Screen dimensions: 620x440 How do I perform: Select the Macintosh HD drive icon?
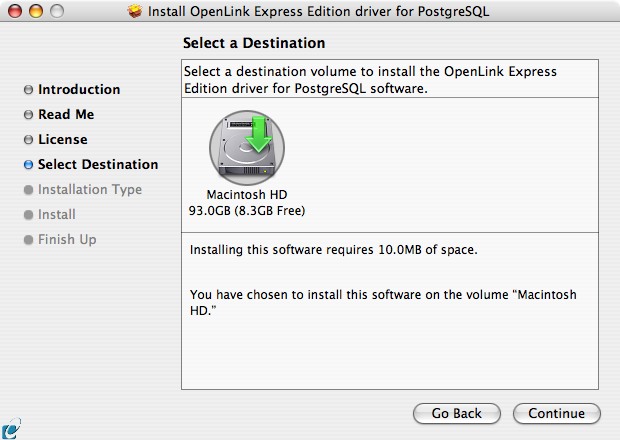pos(247,147)
